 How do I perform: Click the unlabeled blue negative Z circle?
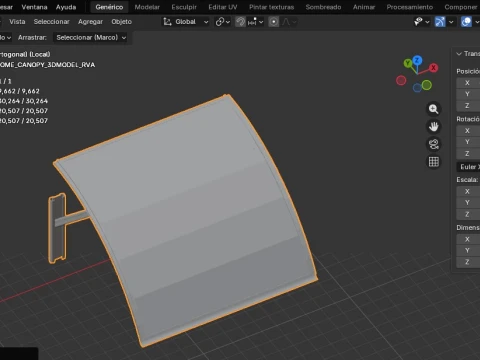417,88
